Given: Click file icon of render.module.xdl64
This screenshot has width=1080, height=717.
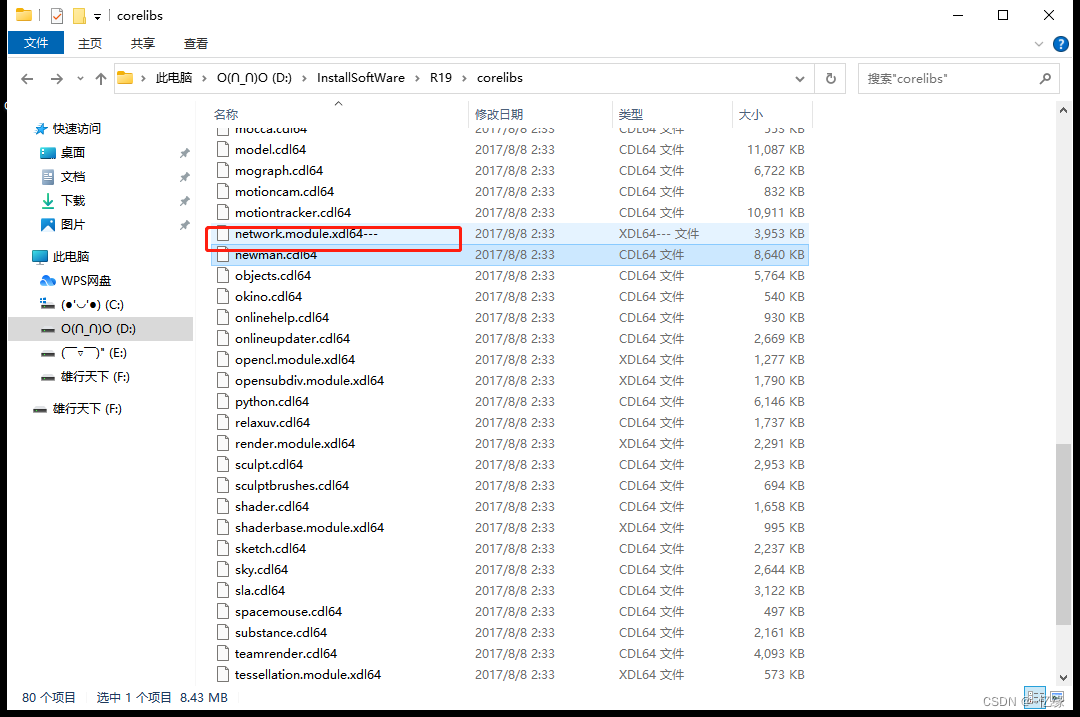Looking at the screenshot, I should 222,444.
